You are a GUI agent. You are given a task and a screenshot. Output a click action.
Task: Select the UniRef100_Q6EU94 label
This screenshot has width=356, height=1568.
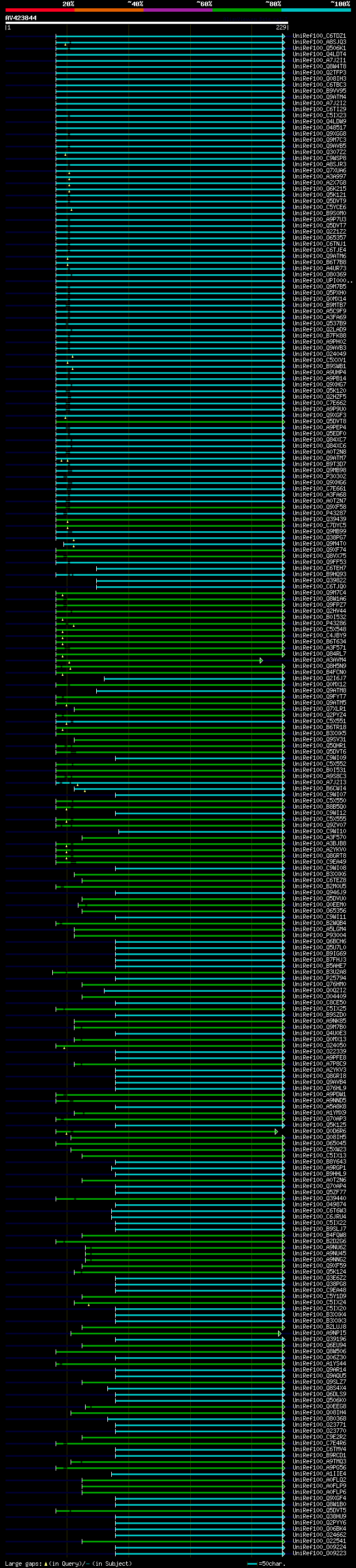click(319, 1344)
